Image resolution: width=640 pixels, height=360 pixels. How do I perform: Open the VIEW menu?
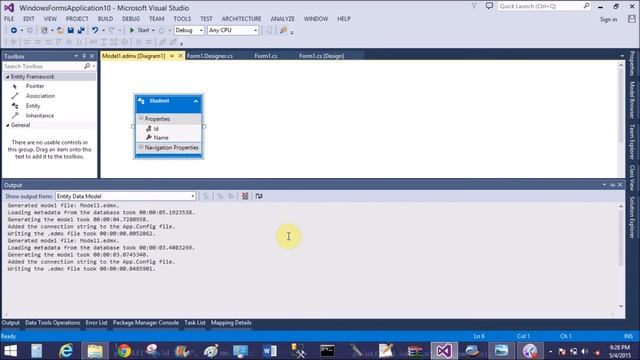click(50, 19)
